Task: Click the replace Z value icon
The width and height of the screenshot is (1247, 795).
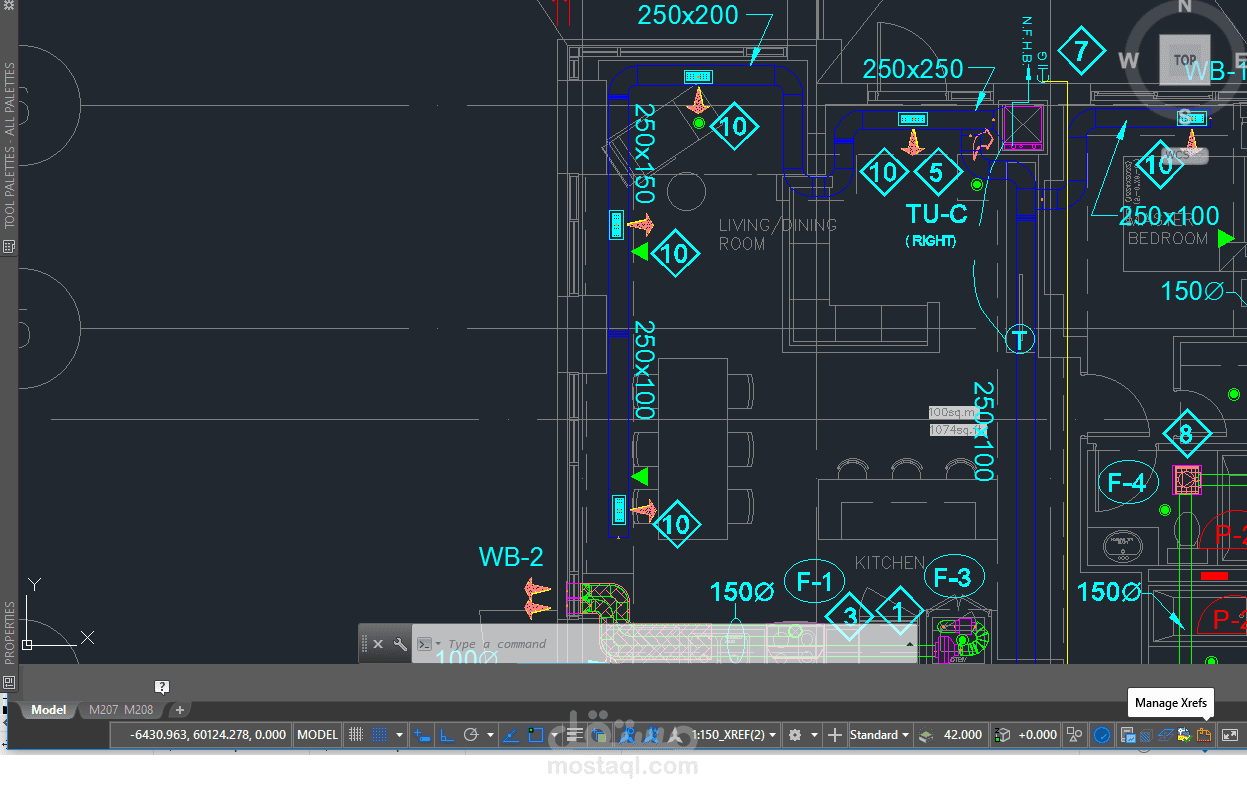Action: [1002, 735]
